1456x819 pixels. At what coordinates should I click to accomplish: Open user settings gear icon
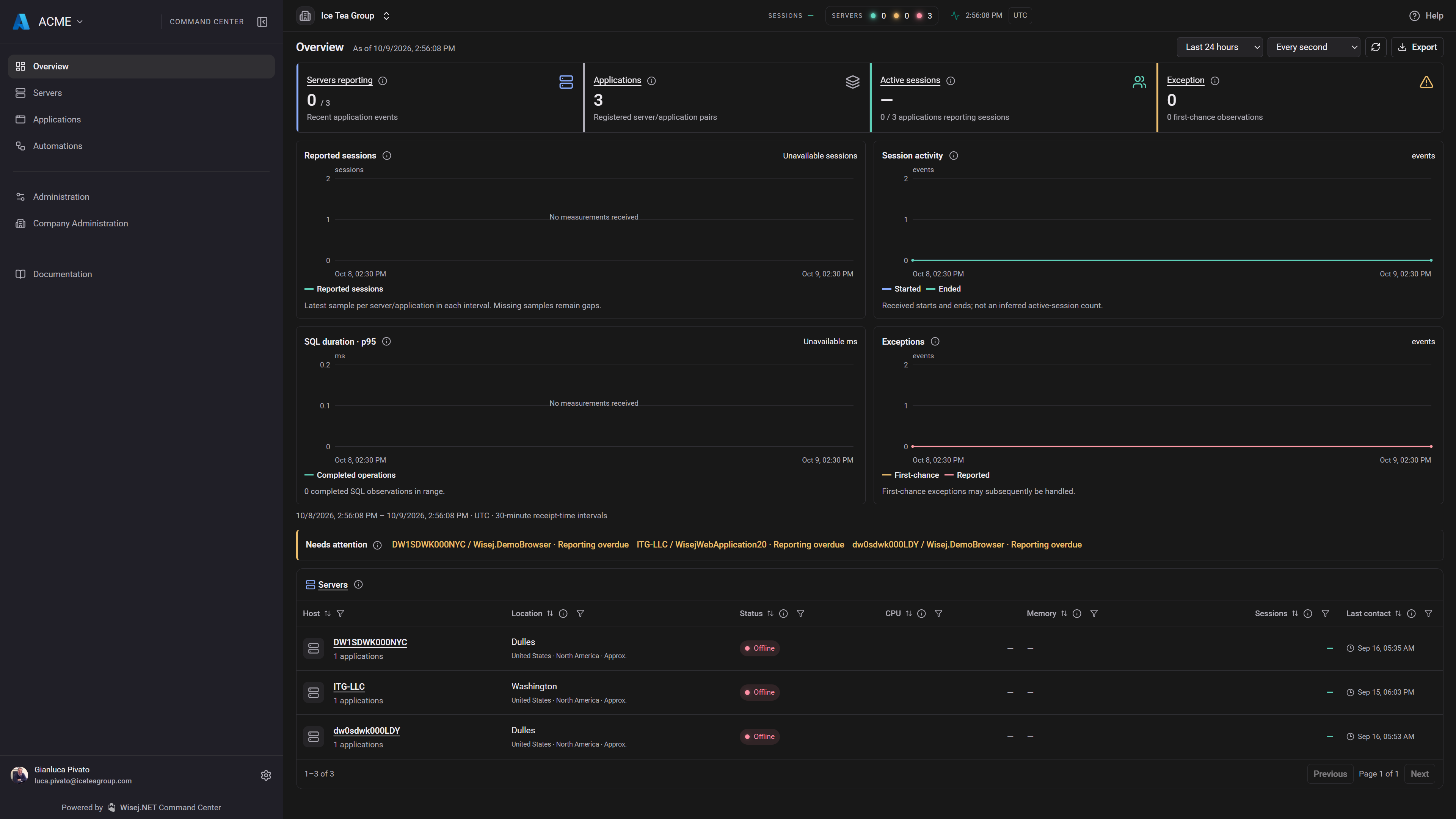pyautogui.click(x=266, y=775)
